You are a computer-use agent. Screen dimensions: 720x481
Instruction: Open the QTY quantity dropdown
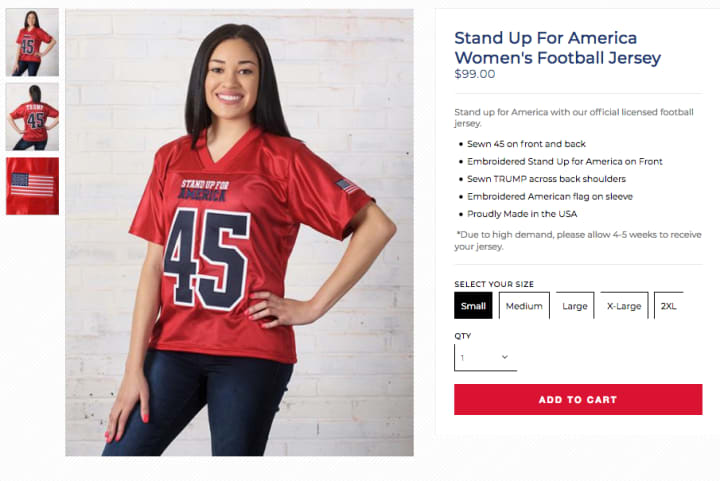click(x=485, y=357)
